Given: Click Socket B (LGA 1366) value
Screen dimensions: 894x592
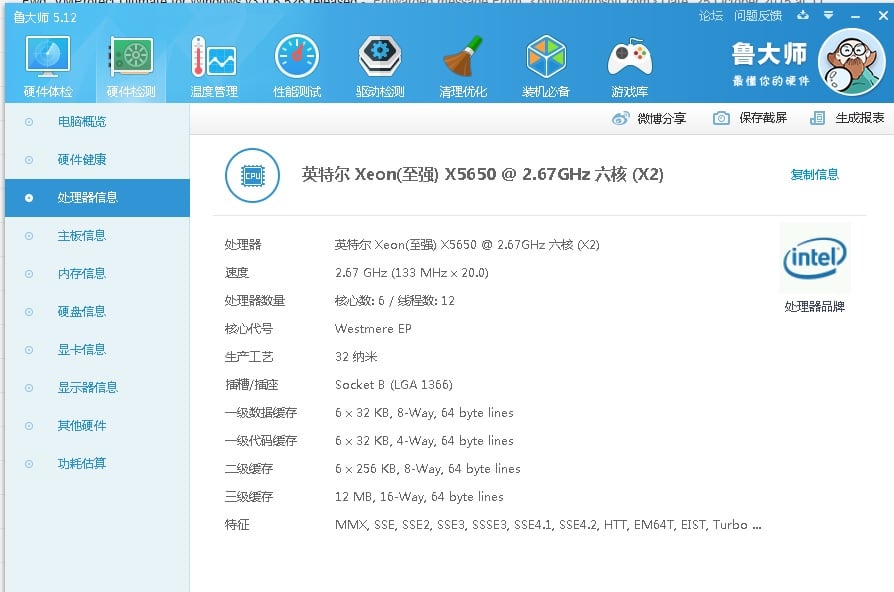Looking at the screenshot, I should [x=394, y=384].
